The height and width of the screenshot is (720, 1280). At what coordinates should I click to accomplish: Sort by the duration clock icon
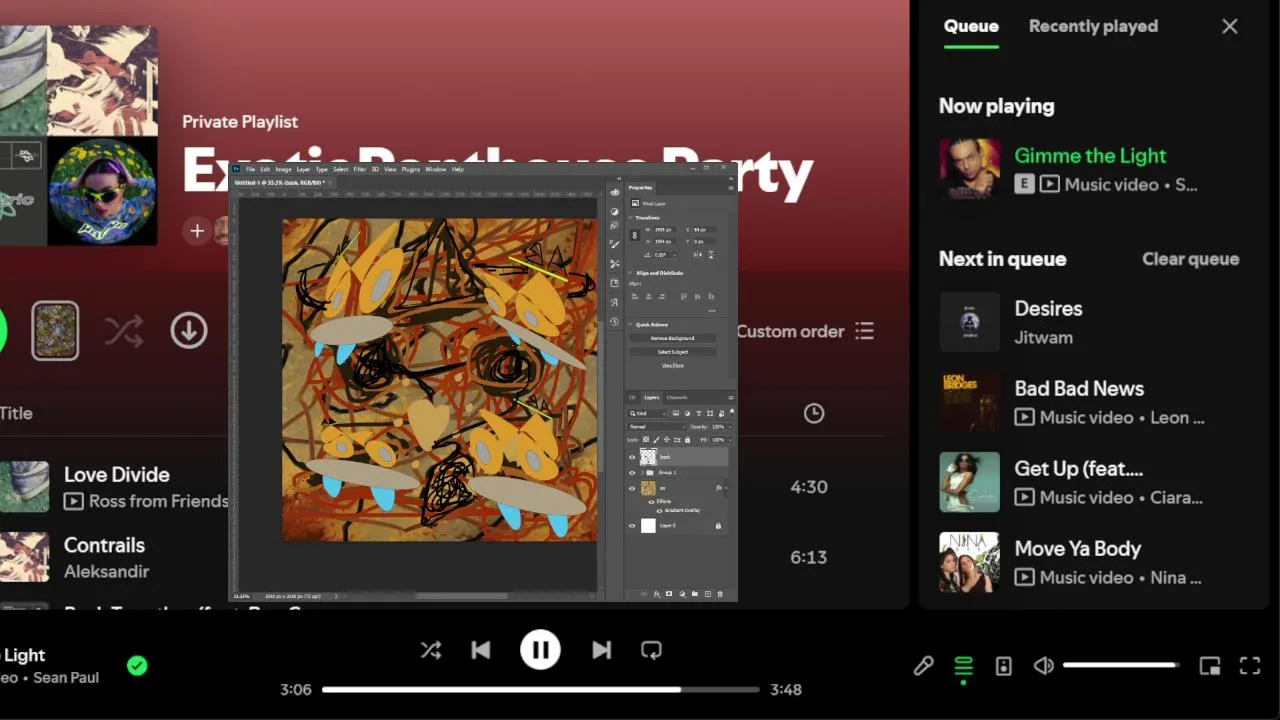[x=814, y=413]
